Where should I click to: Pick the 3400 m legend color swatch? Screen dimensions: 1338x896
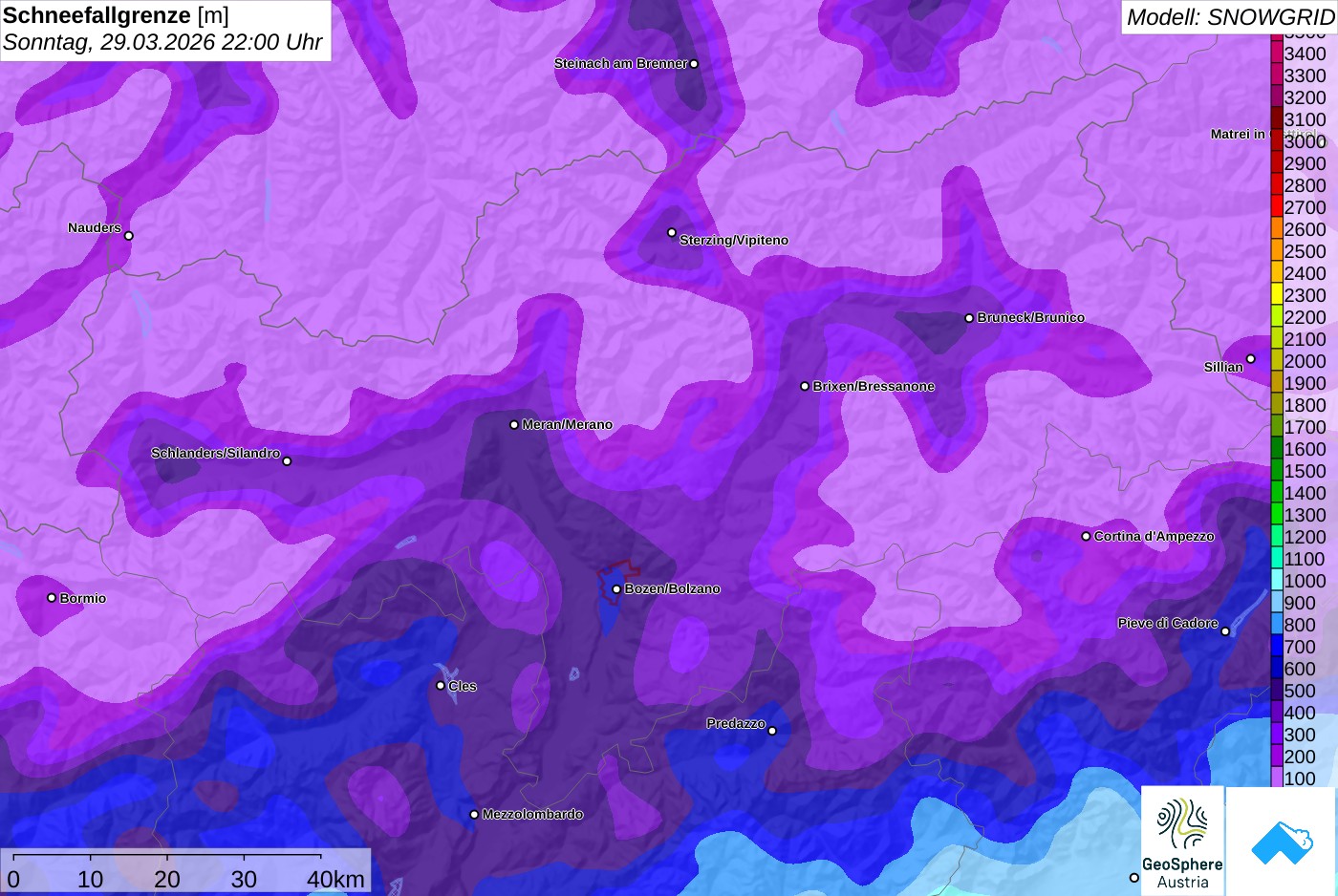(x=1276, y=53)
